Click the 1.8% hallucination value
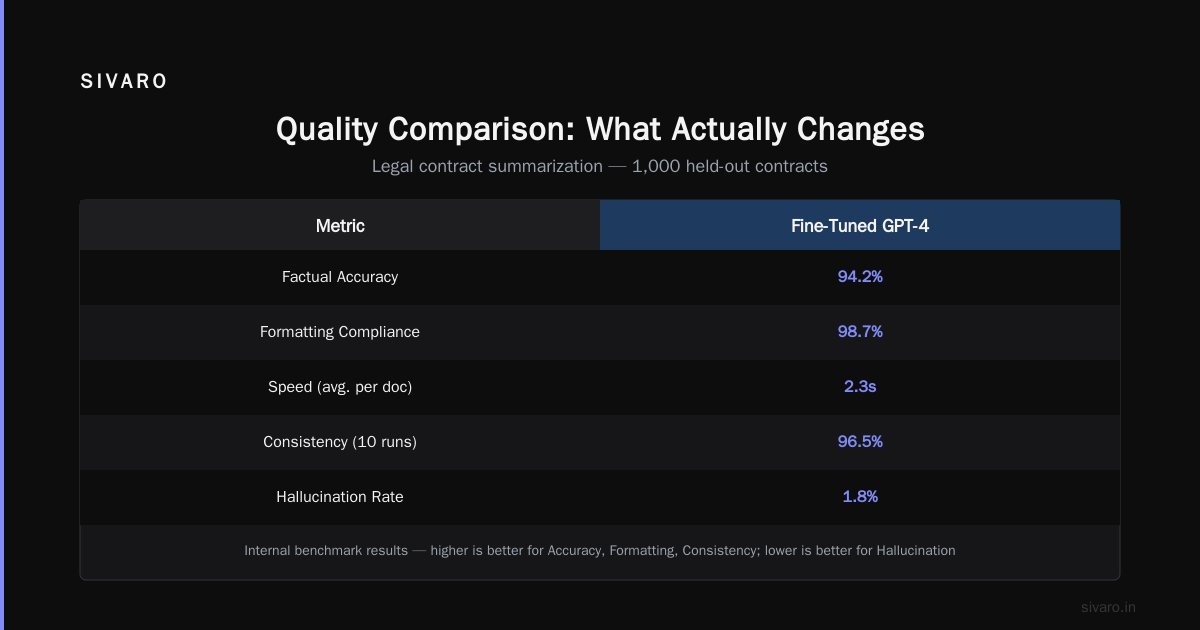 click(x=860, y=497)
